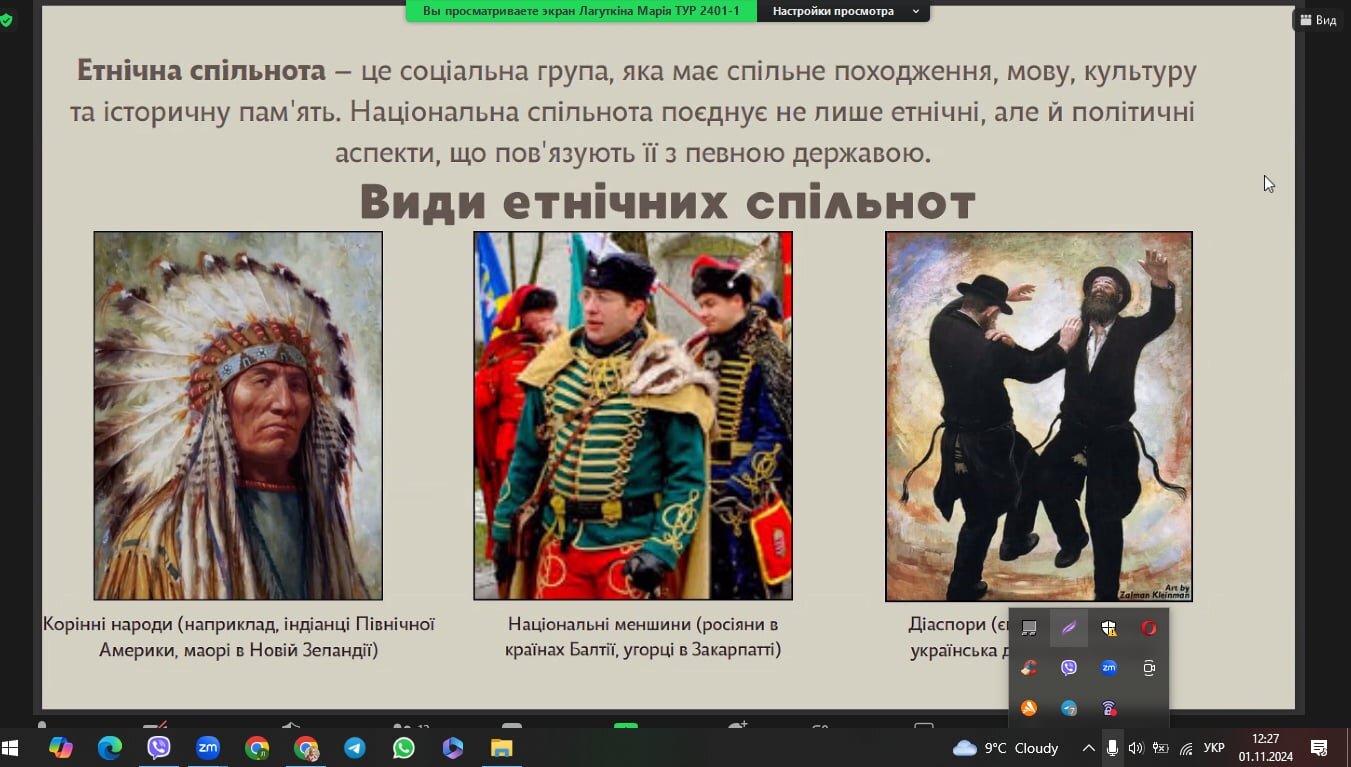Click the Native American portrait on slide

point(238,415)
